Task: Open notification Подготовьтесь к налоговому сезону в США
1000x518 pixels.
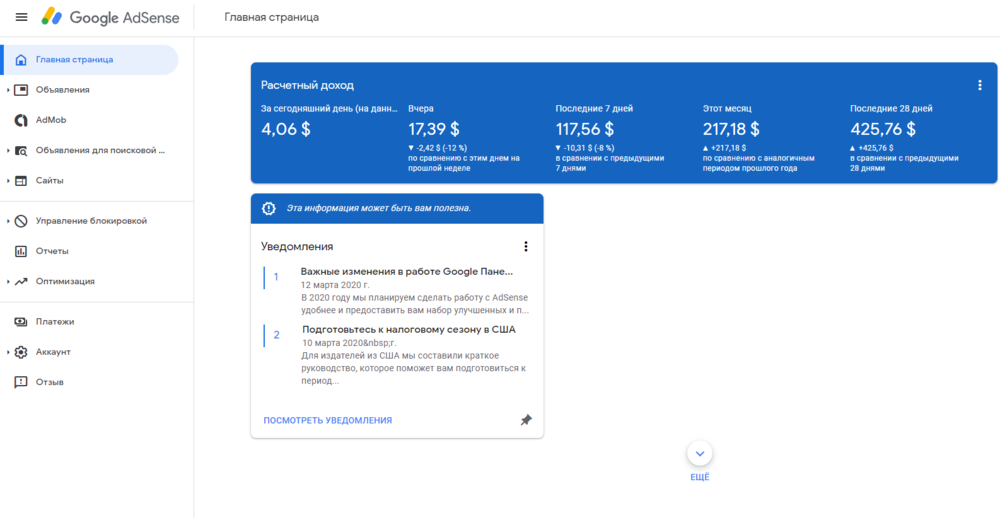Action: click(409, 330)
